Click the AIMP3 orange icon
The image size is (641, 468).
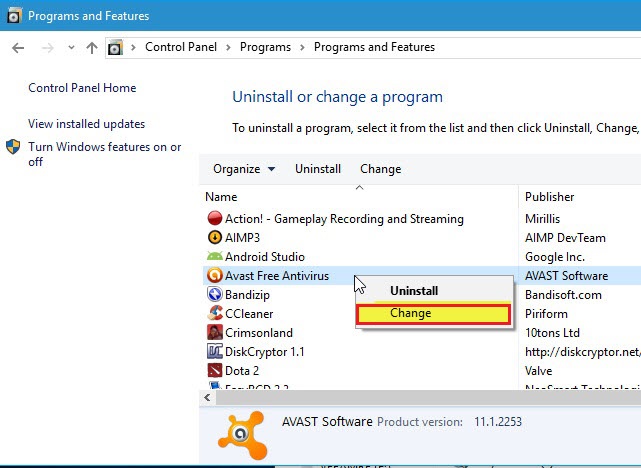tap(215, 237)
